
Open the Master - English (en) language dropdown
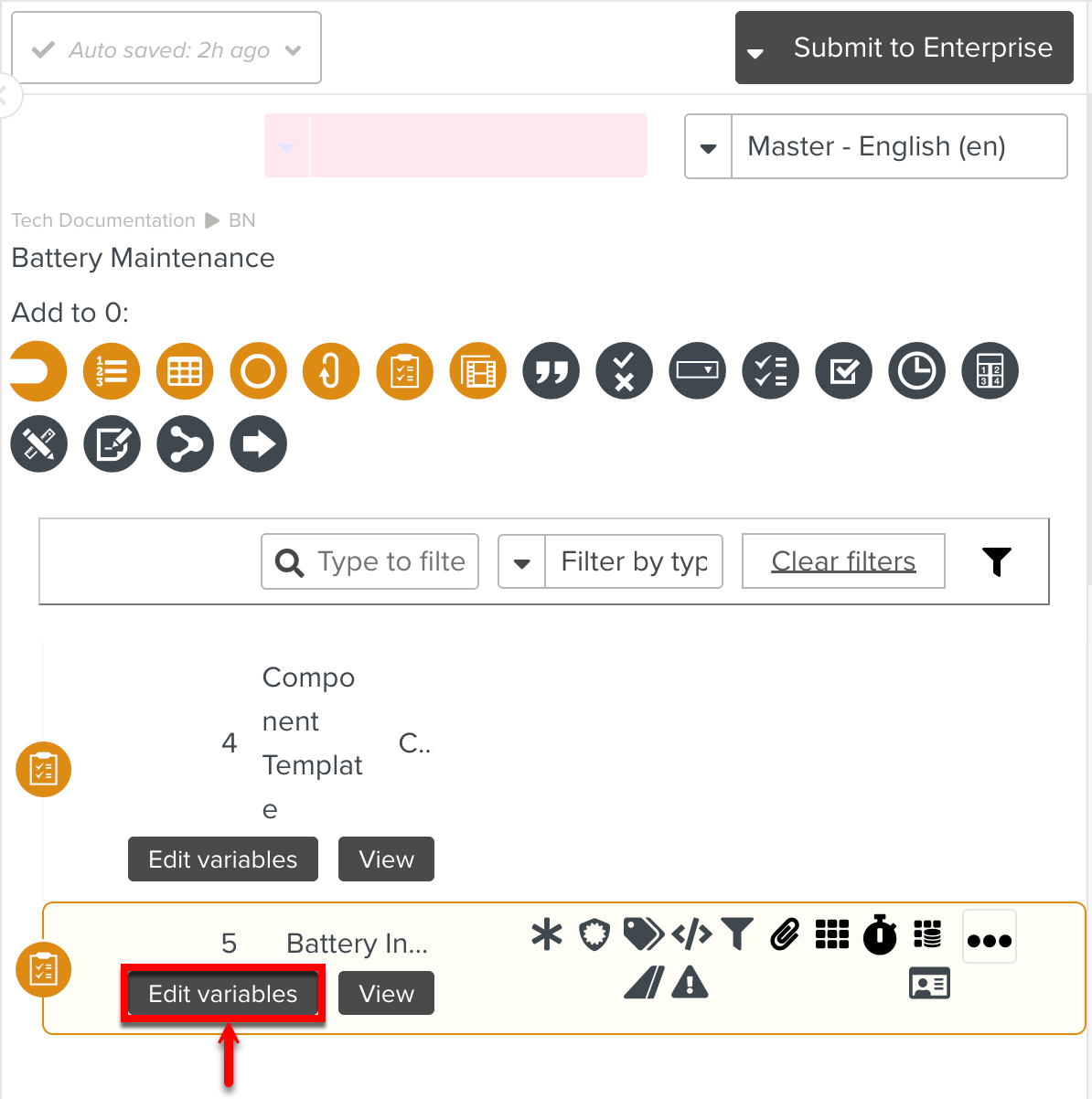coord(709,147)
